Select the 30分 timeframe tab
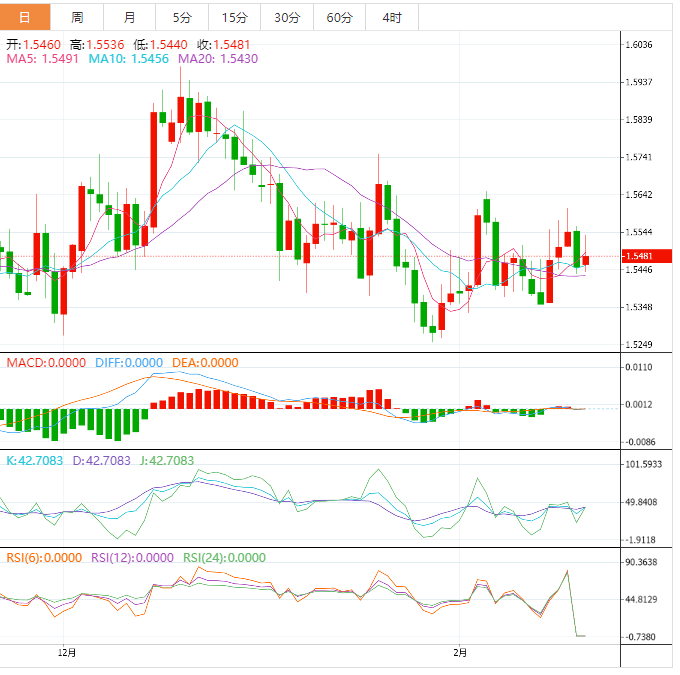 286,17
